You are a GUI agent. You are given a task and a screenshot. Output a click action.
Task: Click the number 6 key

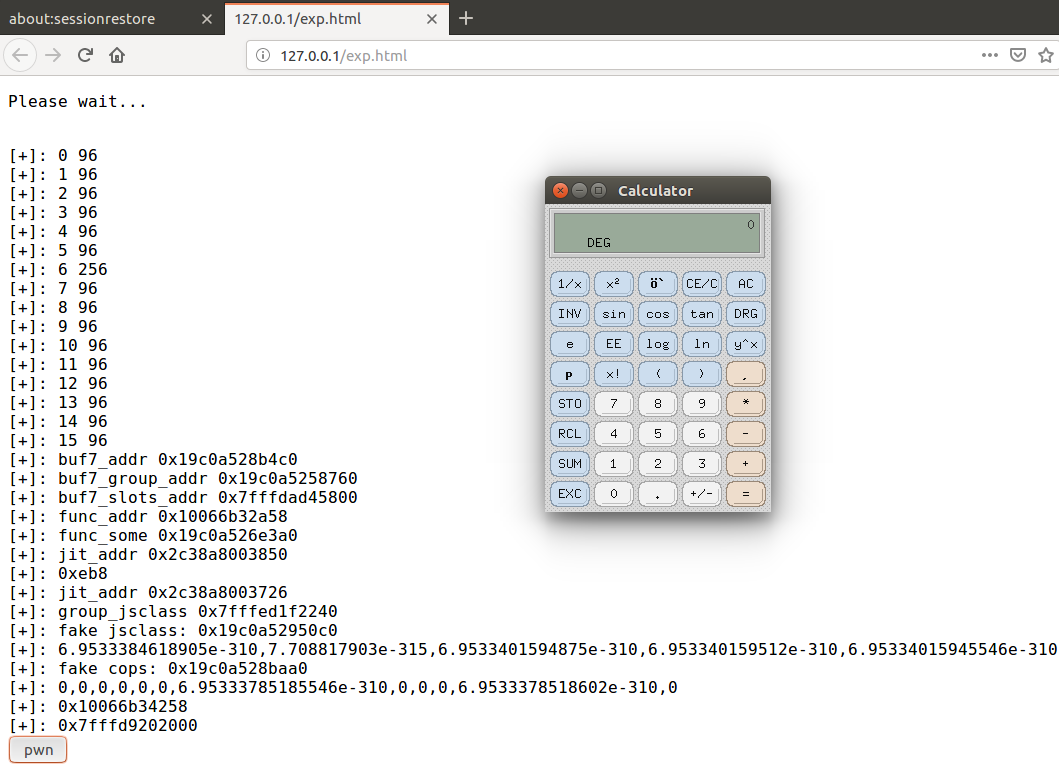tap(702, 434)
